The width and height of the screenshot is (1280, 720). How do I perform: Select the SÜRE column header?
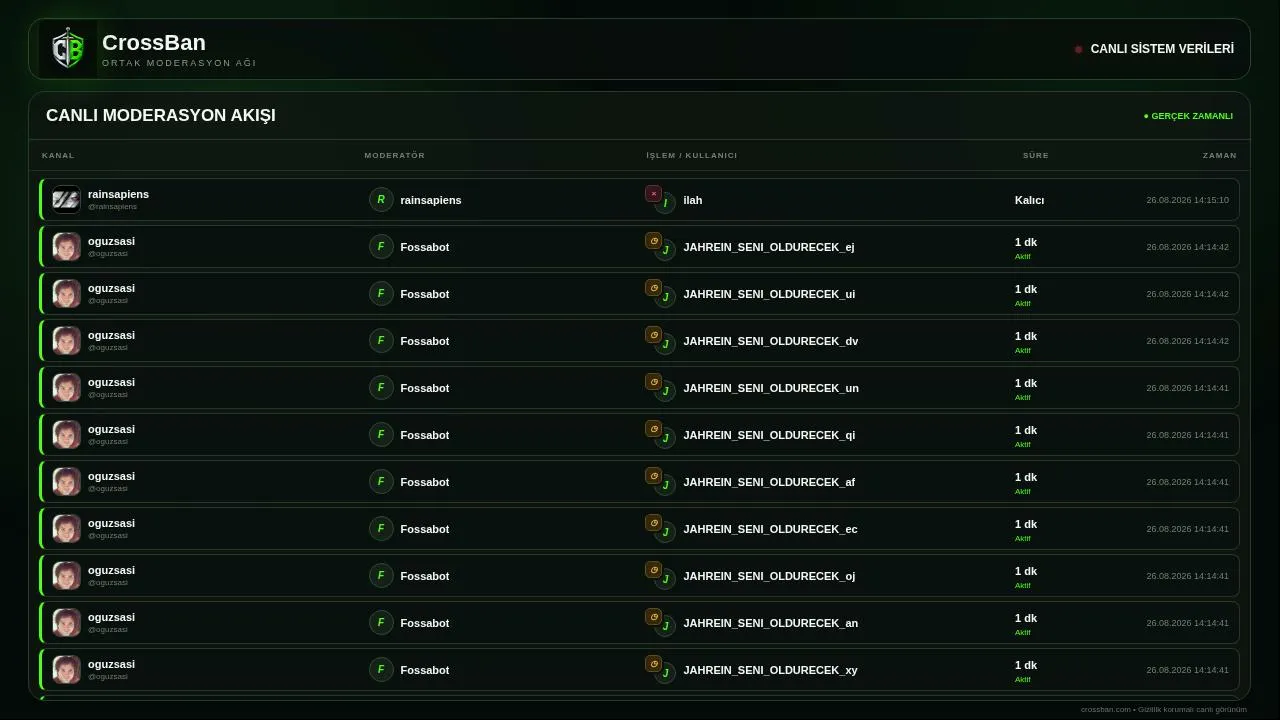coord(1036,155)
